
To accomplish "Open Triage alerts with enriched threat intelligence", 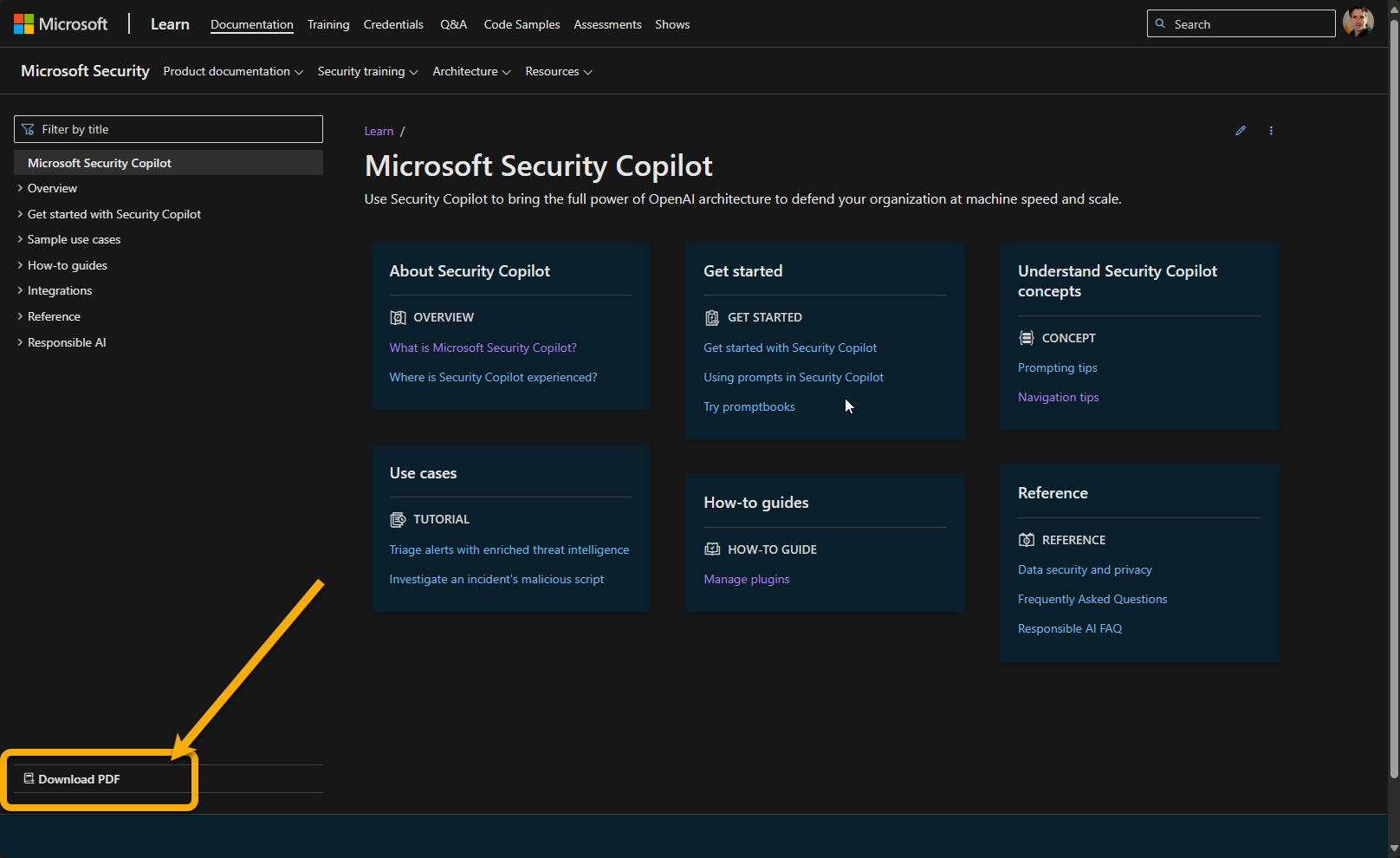I will (509, 549).
